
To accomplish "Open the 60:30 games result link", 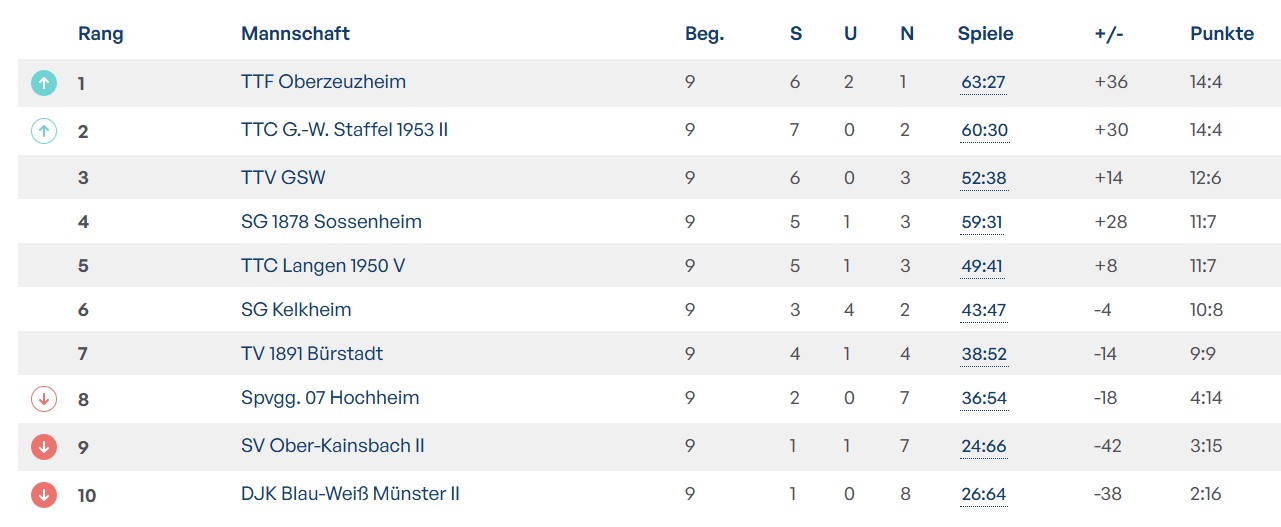I will coord(984,130).
